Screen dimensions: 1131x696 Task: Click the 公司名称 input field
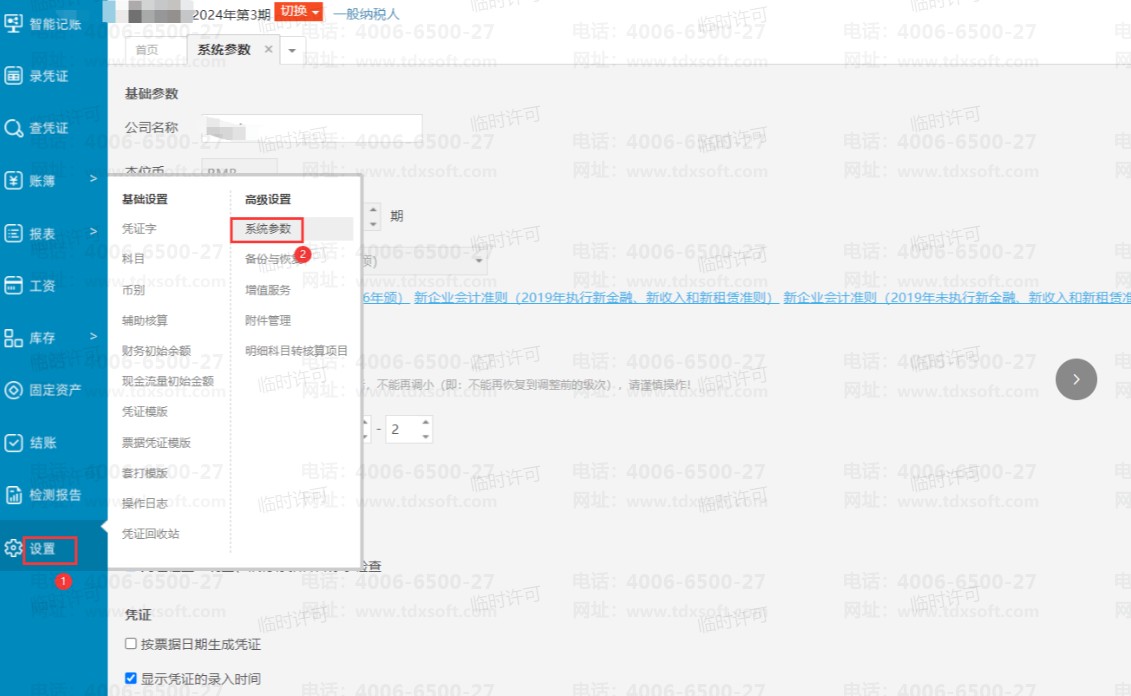point(312,128)
